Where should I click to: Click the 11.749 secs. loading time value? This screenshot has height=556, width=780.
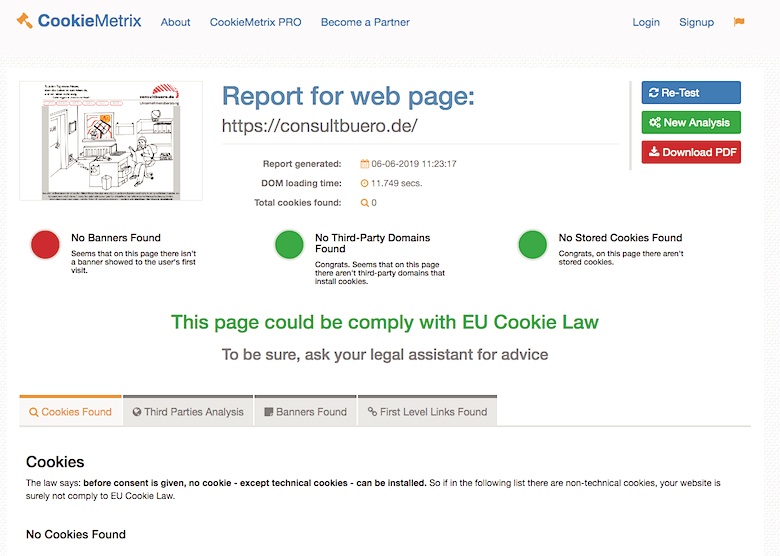tap(396, 183)
